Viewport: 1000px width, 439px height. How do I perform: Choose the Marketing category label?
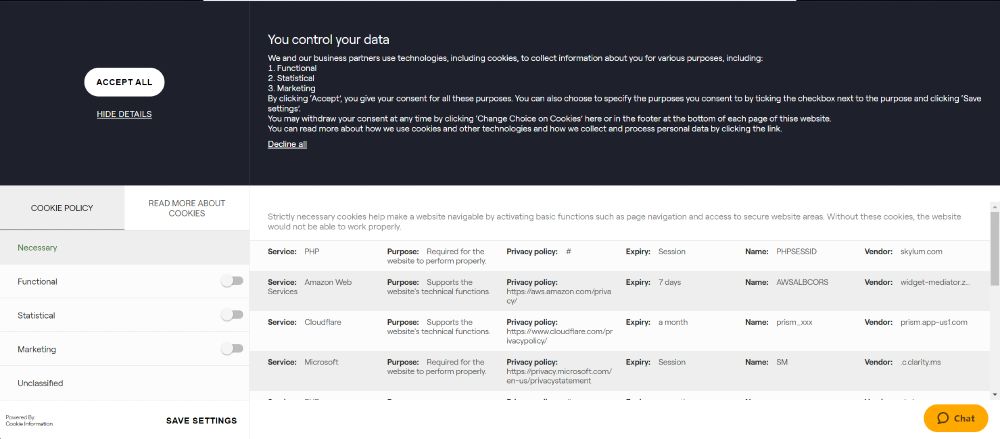(37, 350)
